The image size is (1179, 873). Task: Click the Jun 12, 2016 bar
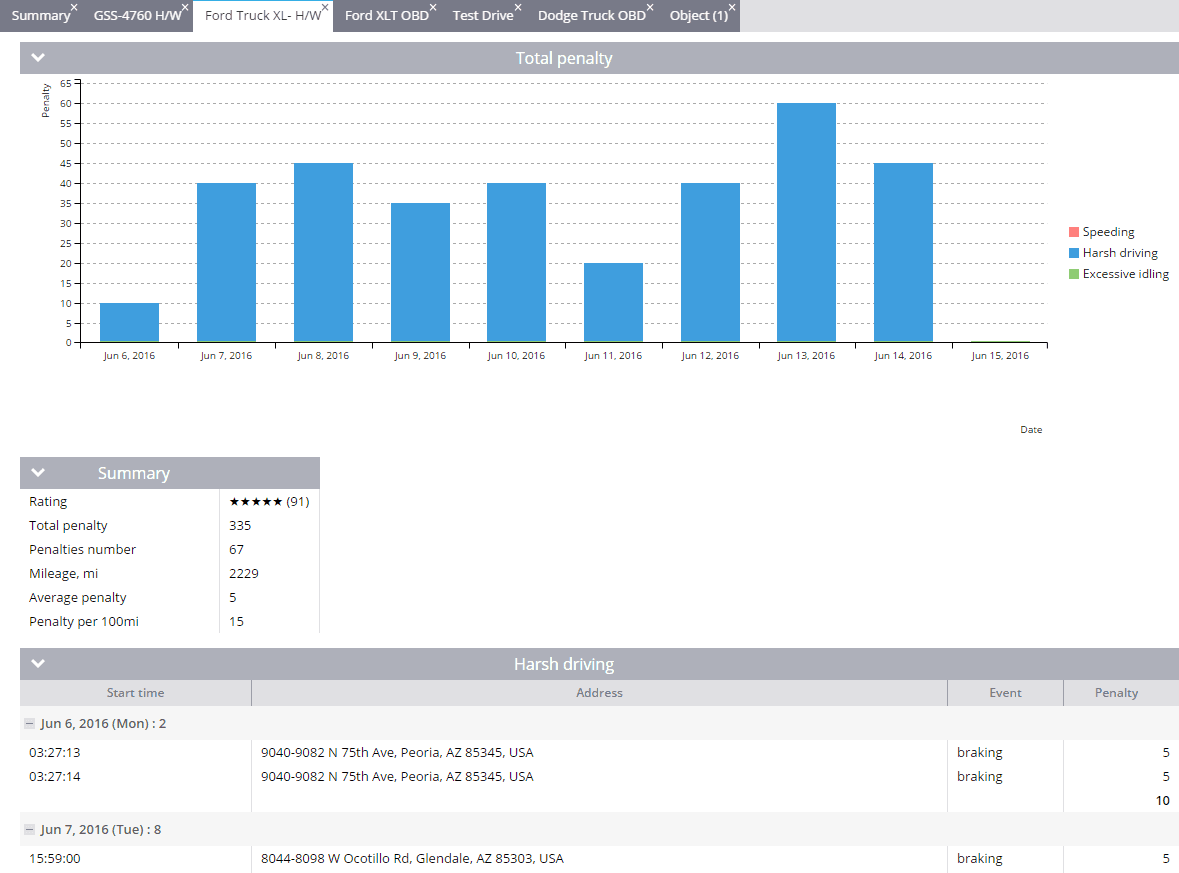[711, 262]
